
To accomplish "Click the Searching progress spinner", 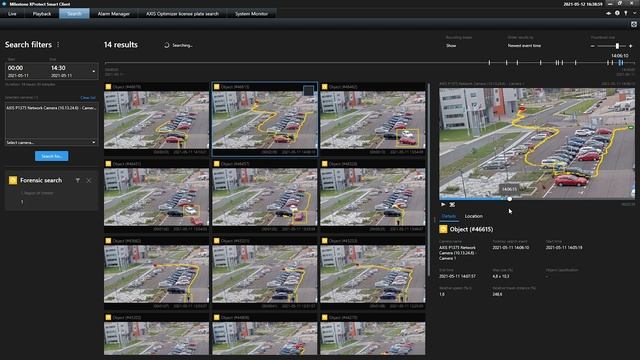I will [x=167, y=45].
